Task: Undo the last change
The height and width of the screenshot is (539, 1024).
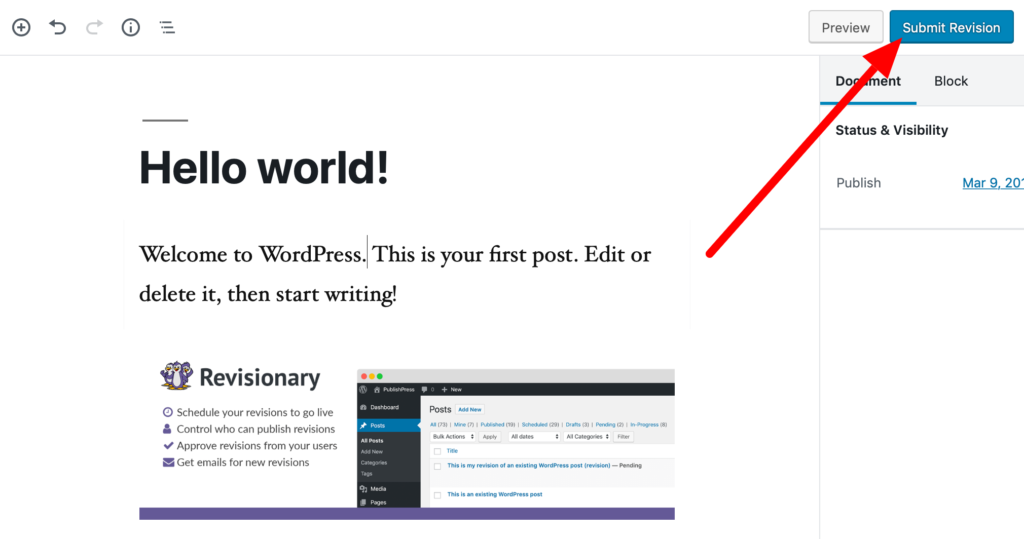Action: [x=57, y=27]
